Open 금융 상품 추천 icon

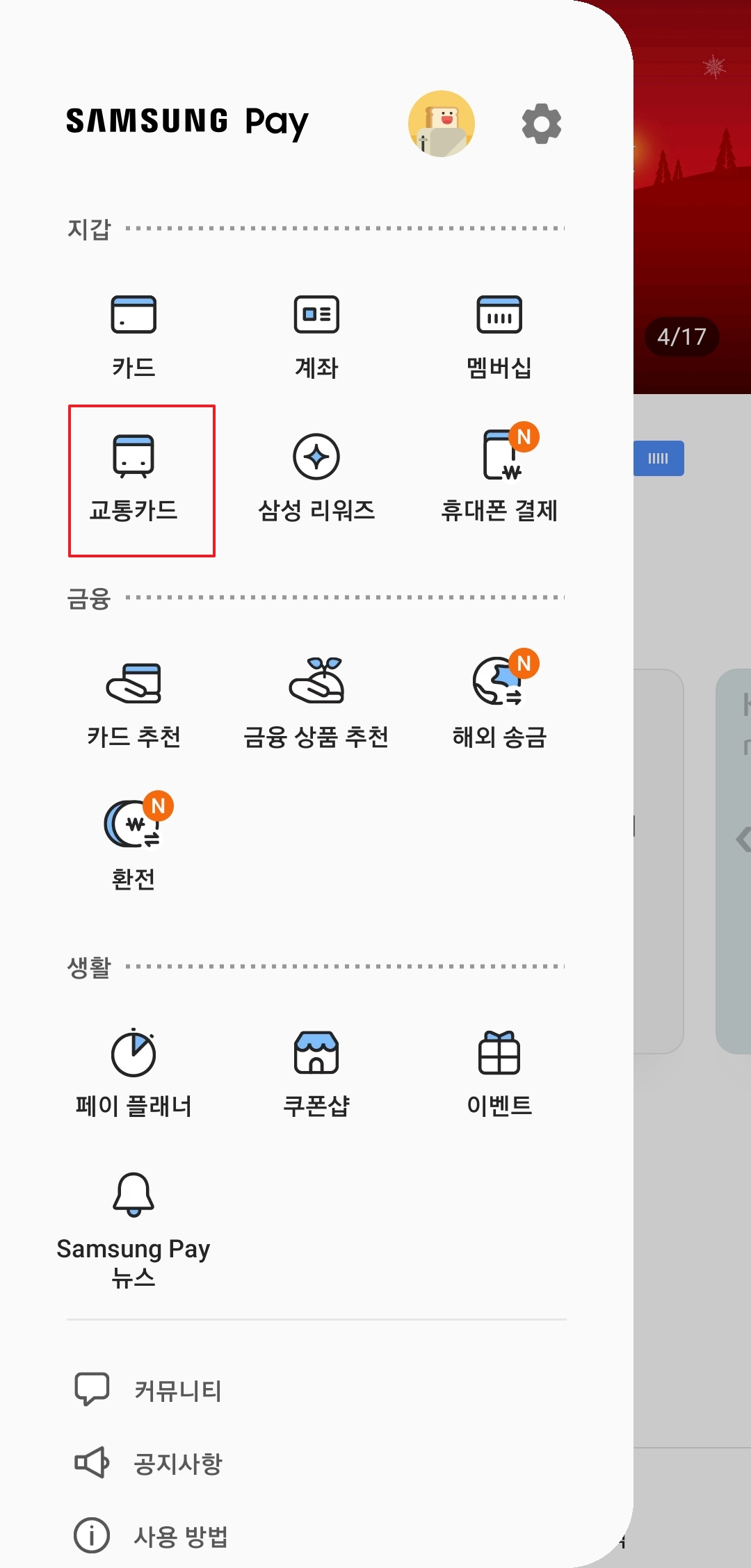[316, 680]
